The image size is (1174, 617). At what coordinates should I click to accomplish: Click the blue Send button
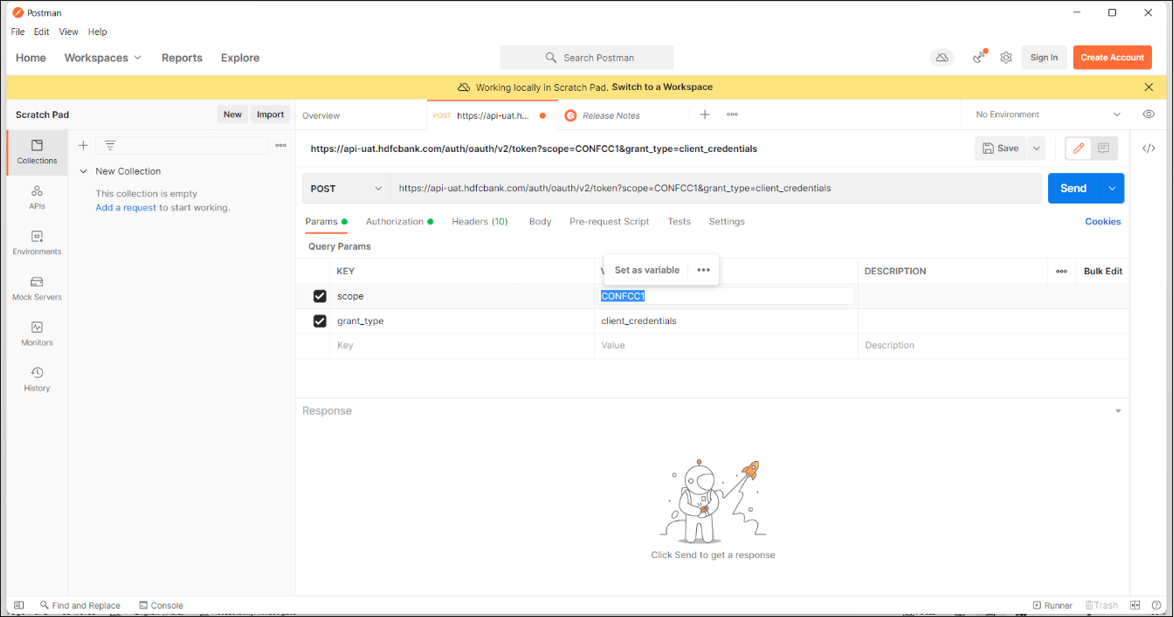coord(1073,188)
